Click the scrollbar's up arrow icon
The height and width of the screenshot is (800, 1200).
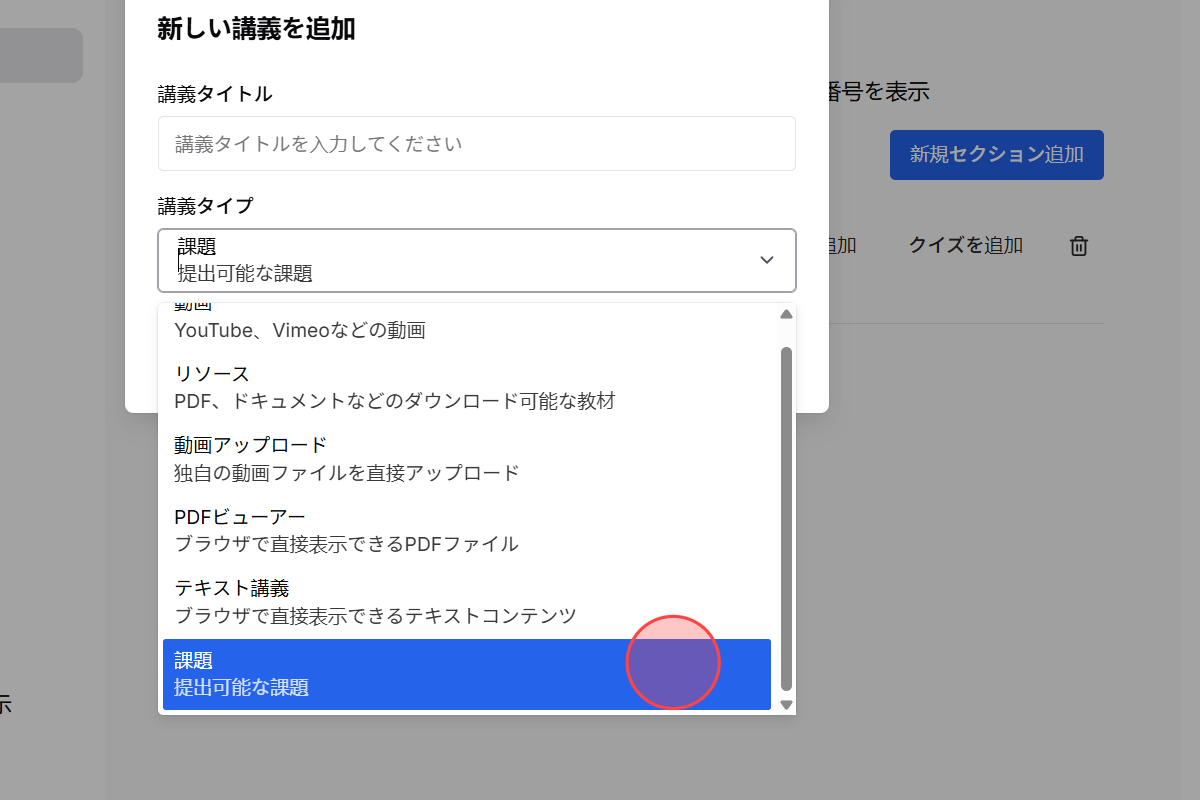tap(786, 313)
